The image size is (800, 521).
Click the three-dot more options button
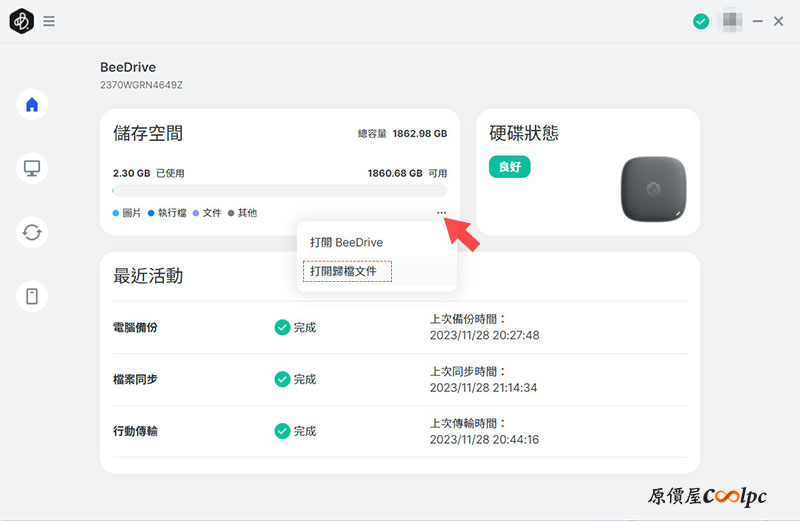[441, 213]
